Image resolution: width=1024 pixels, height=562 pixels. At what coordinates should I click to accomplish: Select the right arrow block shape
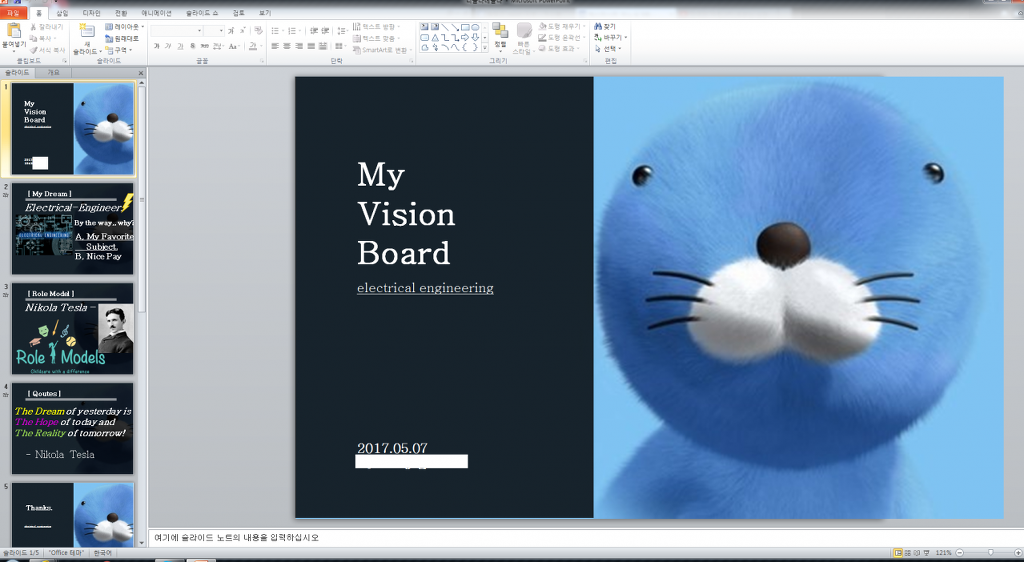coord(465,37)
